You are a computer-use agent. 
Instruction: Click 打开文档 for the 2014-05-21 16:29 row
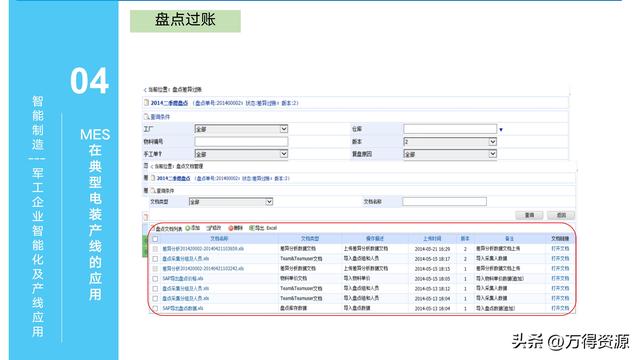pos(560,249)
